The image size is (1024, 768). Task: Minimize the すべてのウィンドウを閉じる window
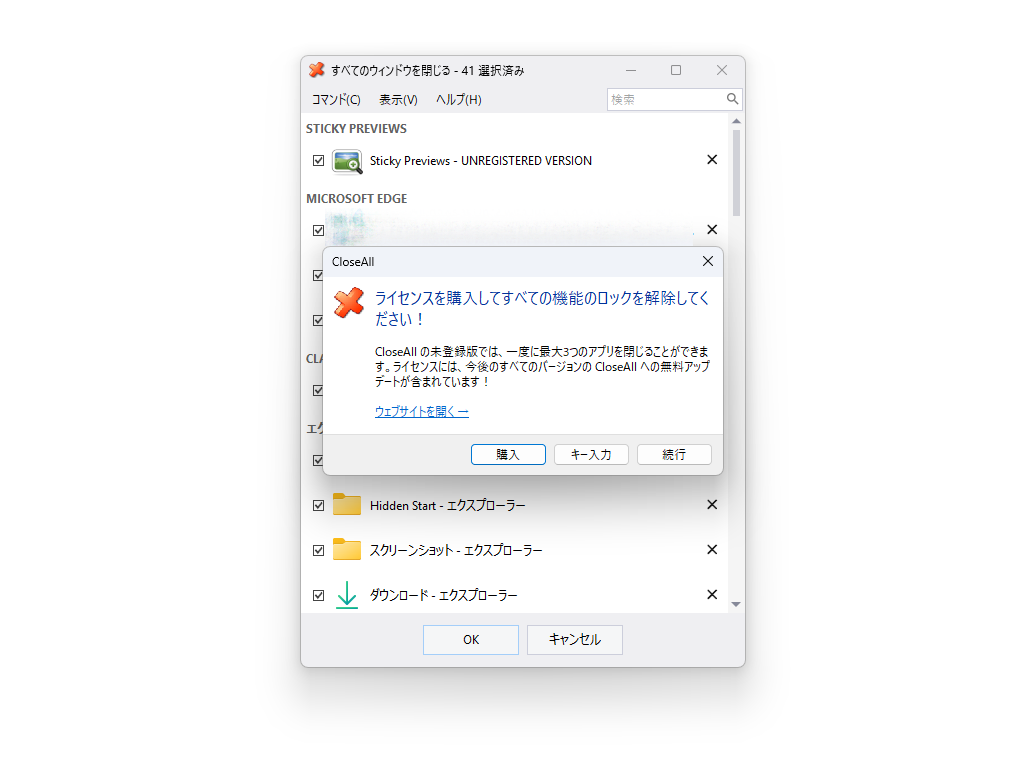[631, 70]
